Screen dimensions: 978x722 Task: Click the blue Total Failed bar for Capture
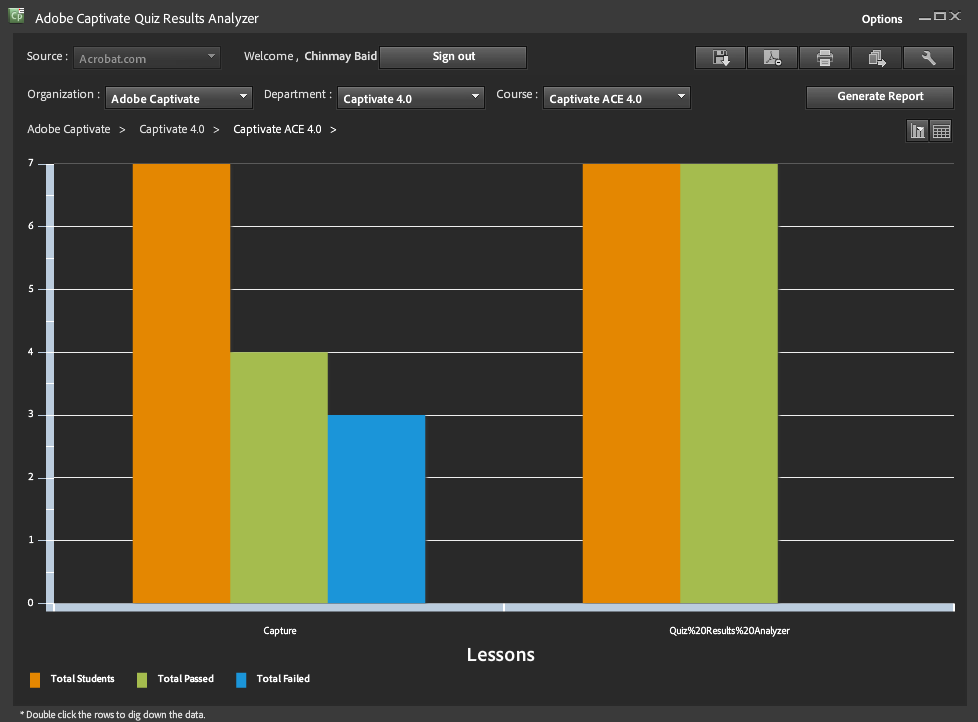(376, 509)
